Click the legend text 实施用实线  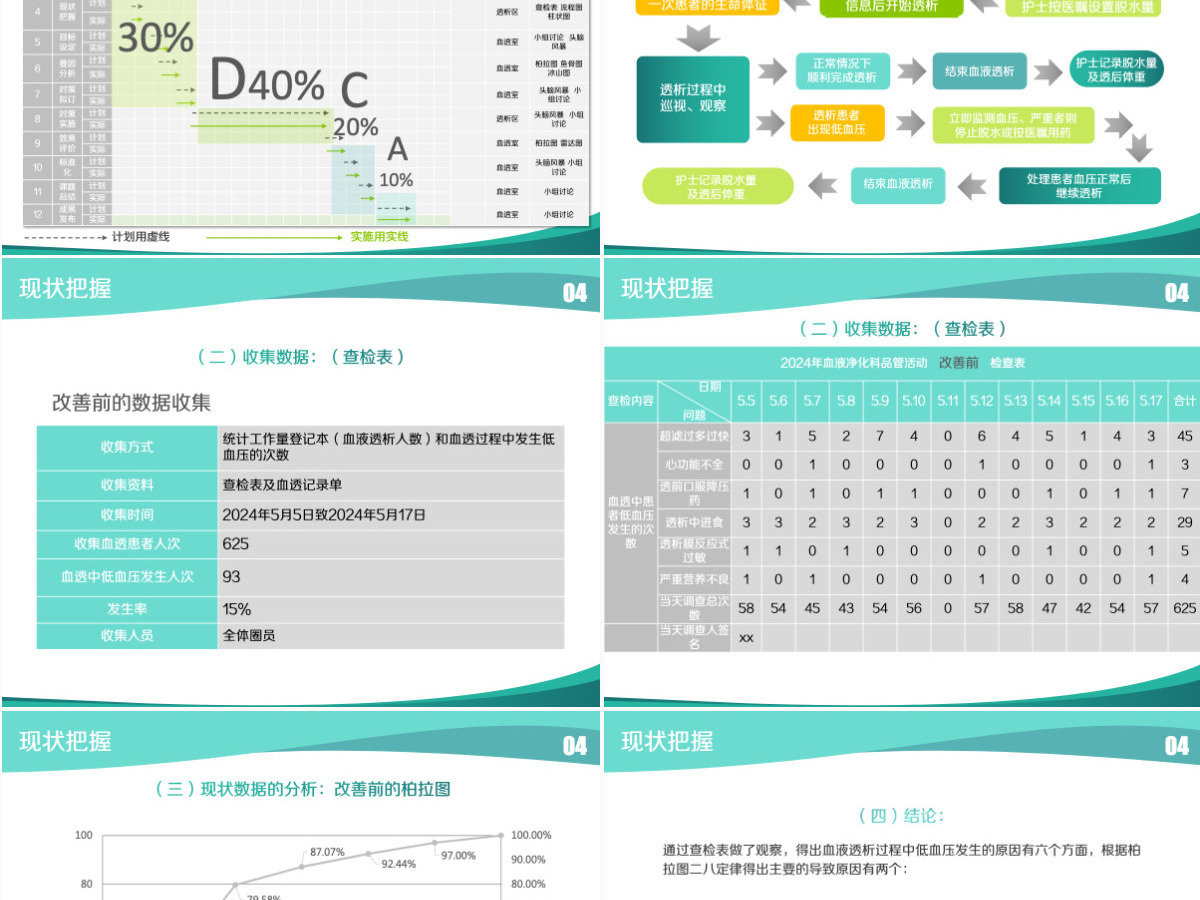(x=379, y=237)
